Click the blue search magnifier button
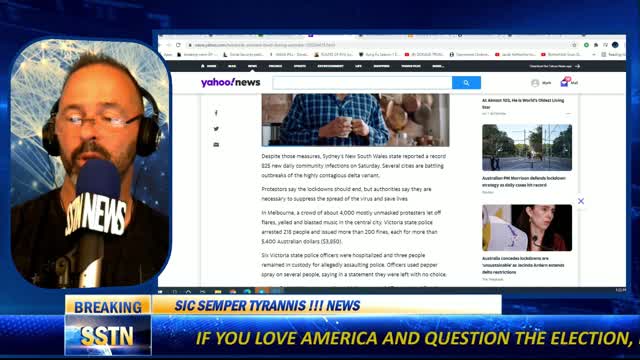The width and height of the screenshot is (640, 360). point(466,83)
